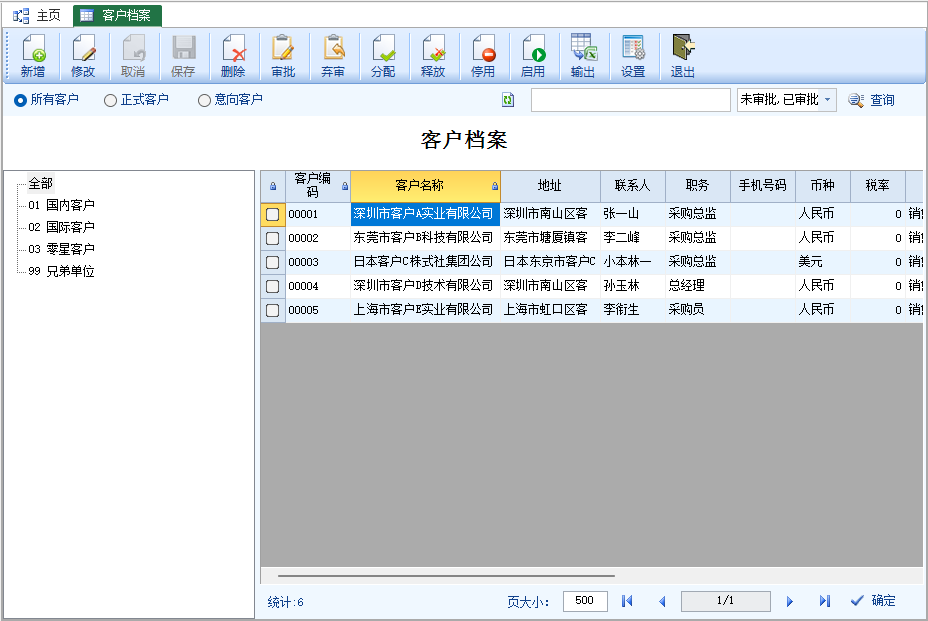Select 全部 in the category tree

[41, 184]
